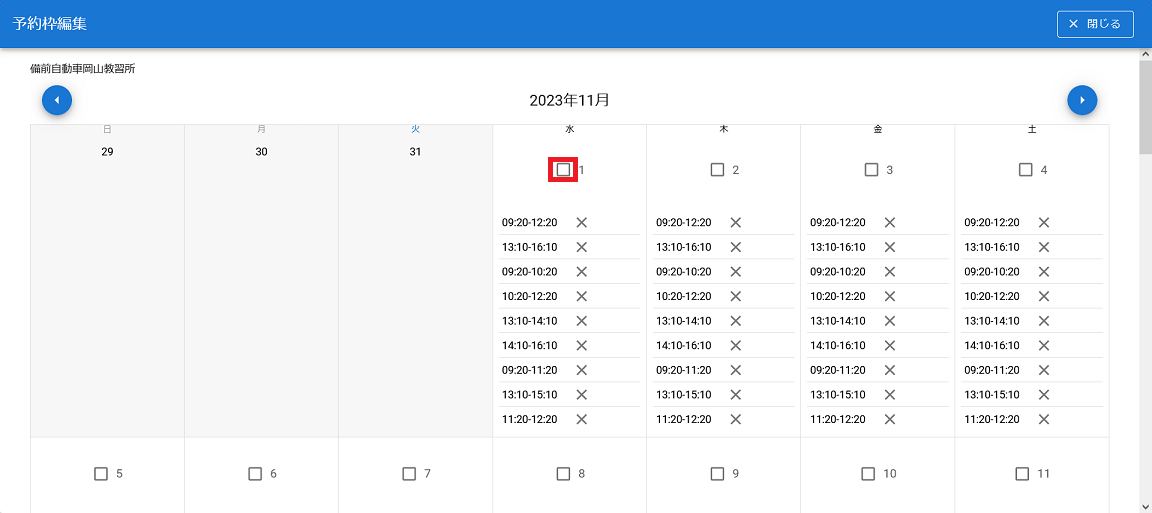Delete the 13:10-15:10 slot on November 2
The width and height of the screenshot is (1152, 513).
click(735, 395)
